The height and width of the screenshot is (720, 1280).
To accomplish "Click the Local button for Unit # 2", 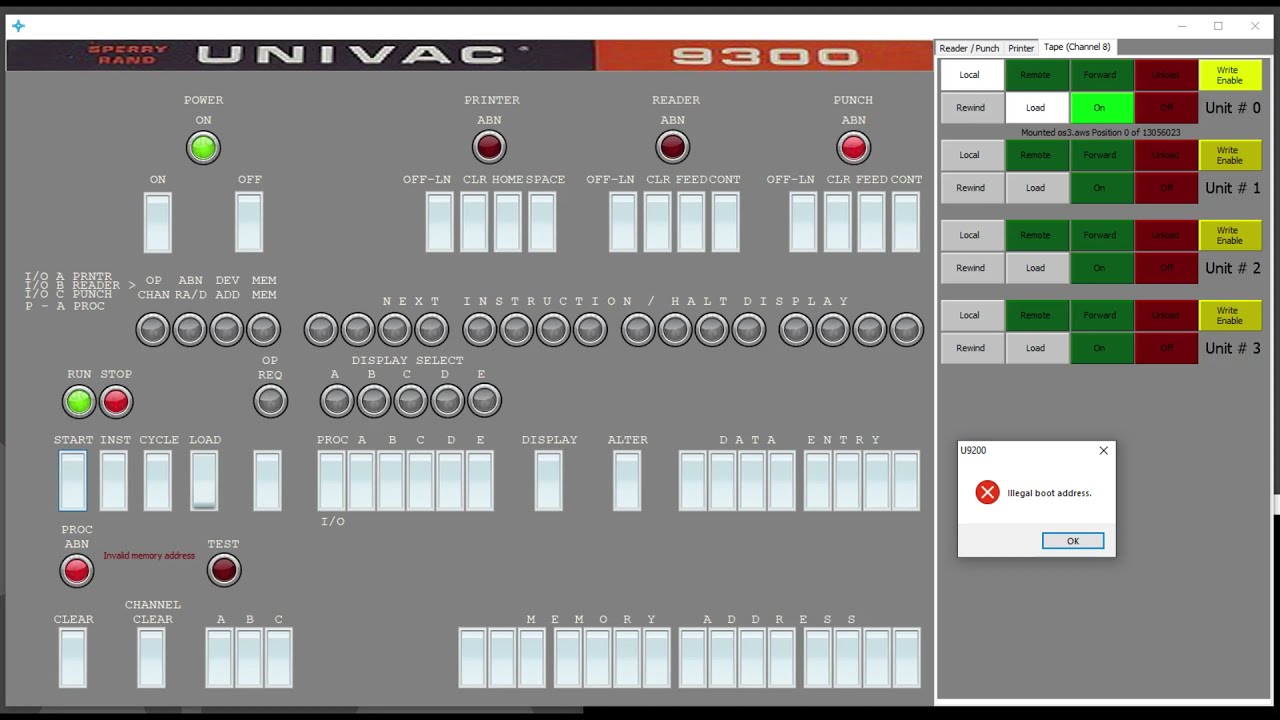I will pos(970,235).
